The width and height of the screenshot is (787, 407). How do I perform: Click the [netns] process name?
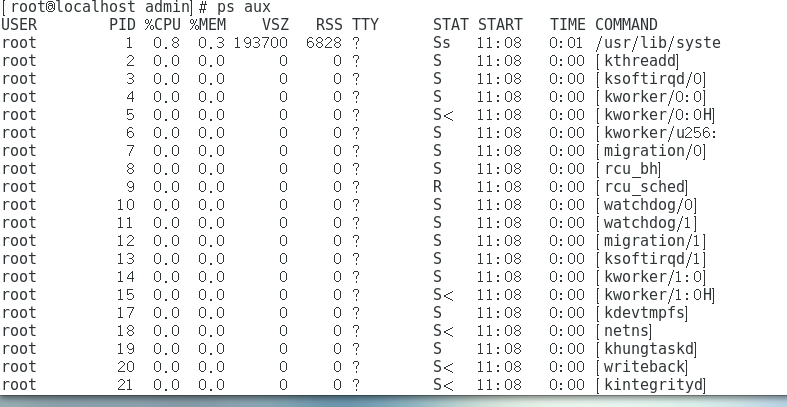pyautogui.click(x=624, y=331)
